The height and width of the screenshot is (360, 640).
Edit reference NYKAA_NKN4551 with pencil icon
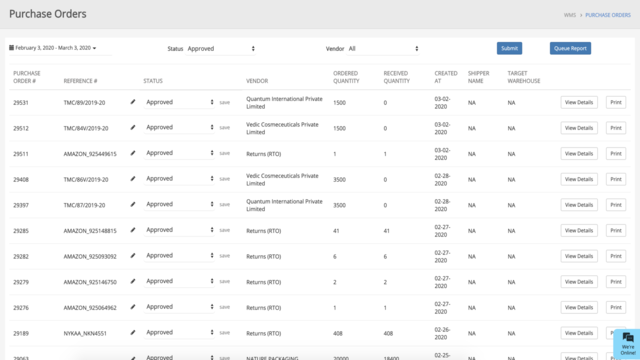point(133,333)
